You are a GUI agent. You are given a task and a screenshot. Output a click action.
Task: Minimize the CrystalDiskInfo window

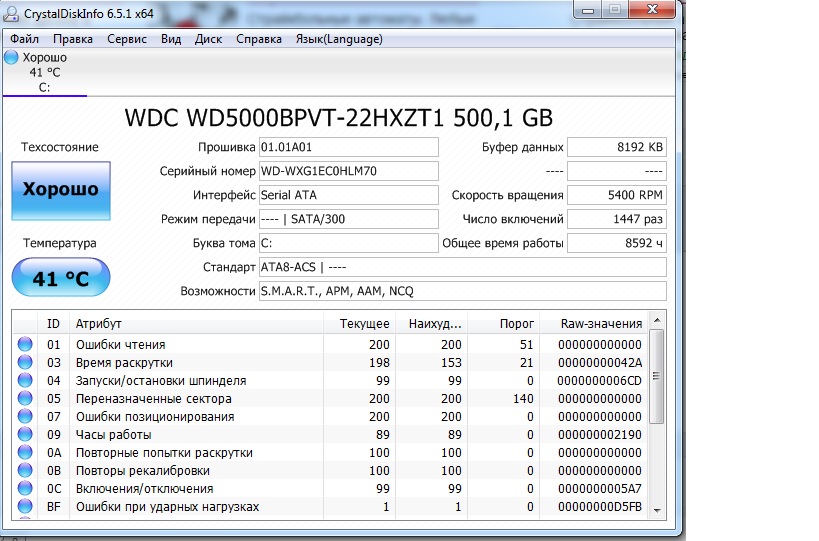tap(588, 10)
